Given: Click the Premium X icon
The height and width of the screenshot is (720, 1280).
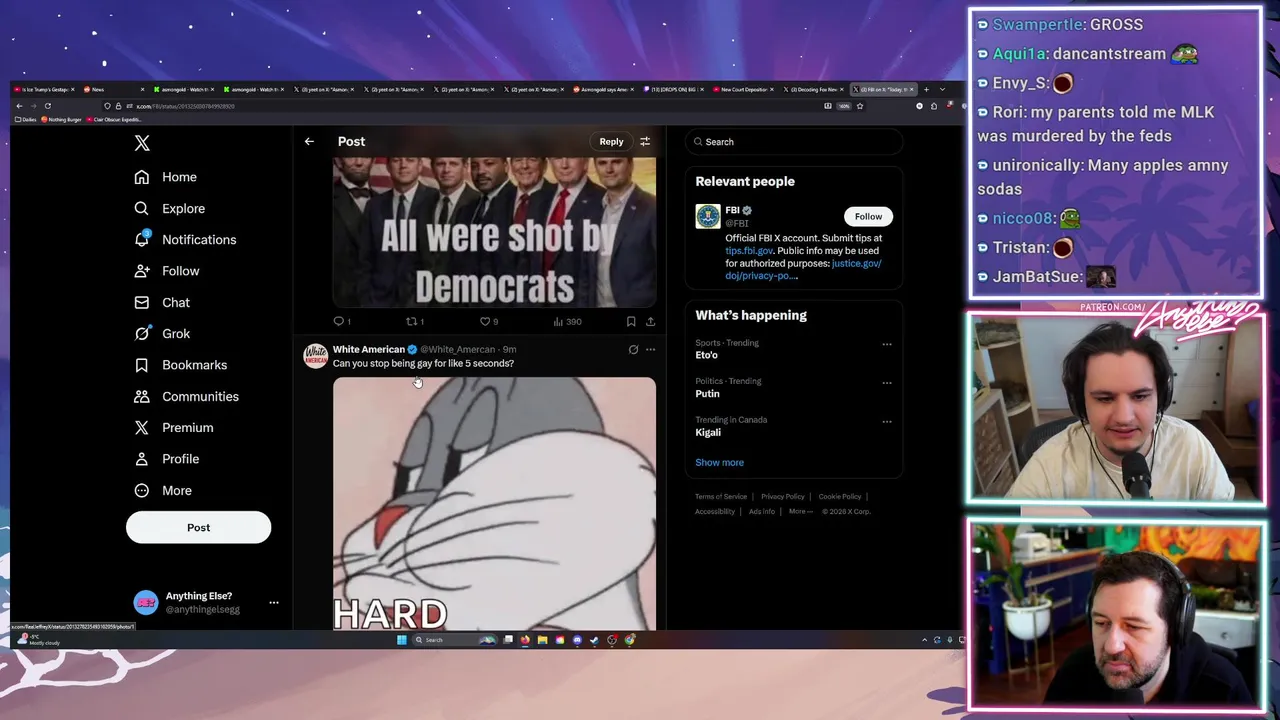Looking at the screenshot, I should click(142, 428).
